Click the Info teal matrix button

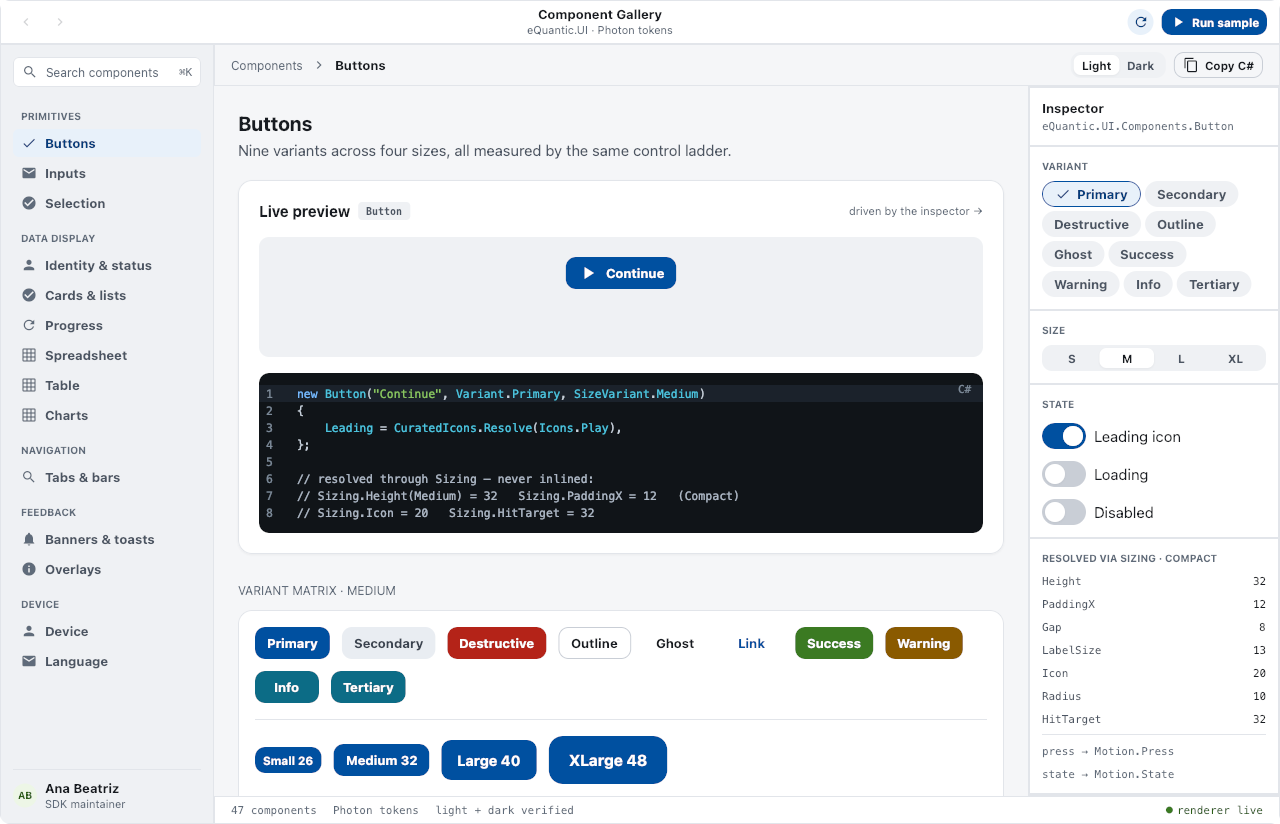[x=287, y=687]
